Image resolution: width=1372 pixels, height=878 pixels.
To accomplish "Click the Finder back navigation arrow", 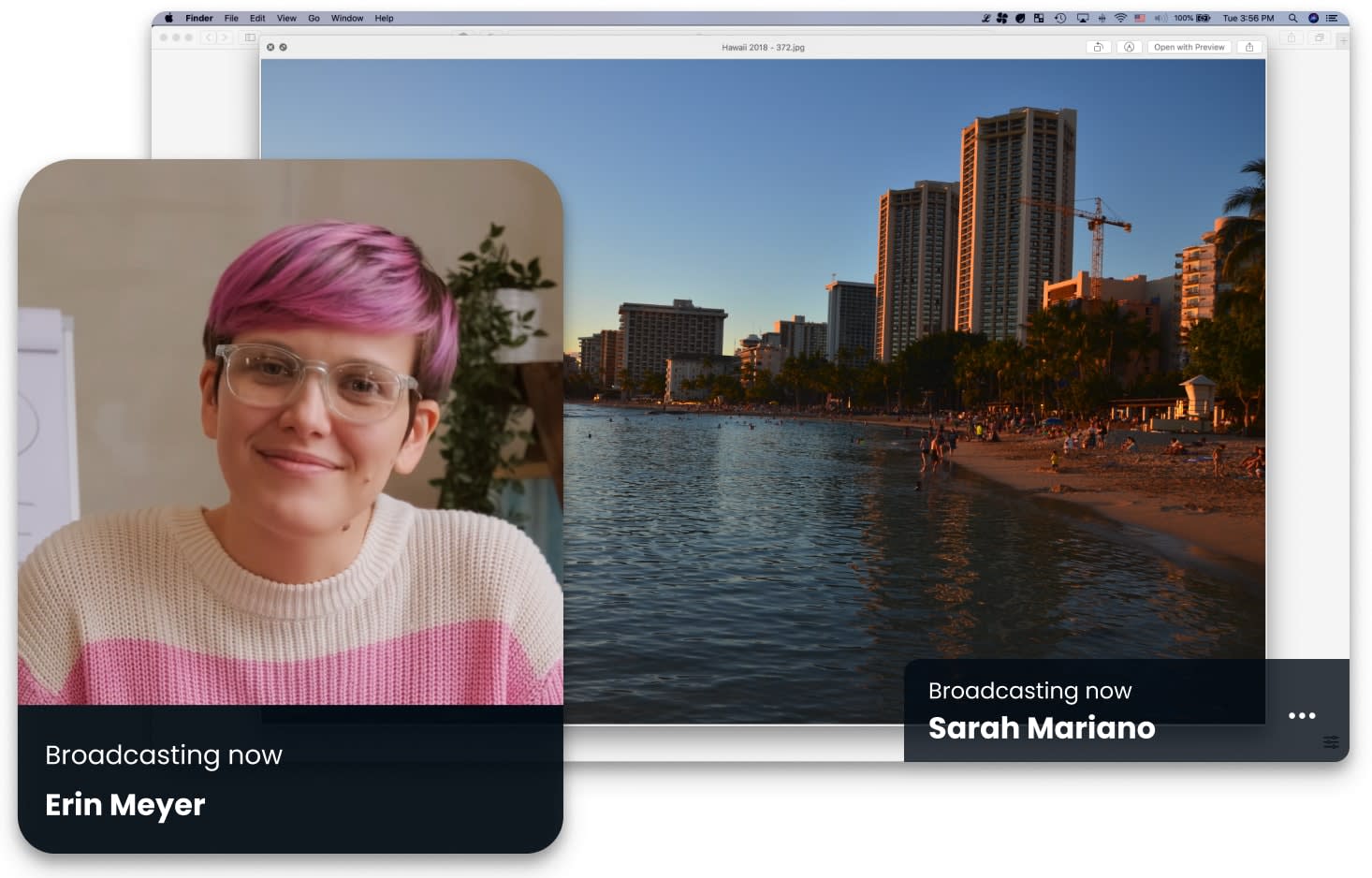I will point(208,37).
